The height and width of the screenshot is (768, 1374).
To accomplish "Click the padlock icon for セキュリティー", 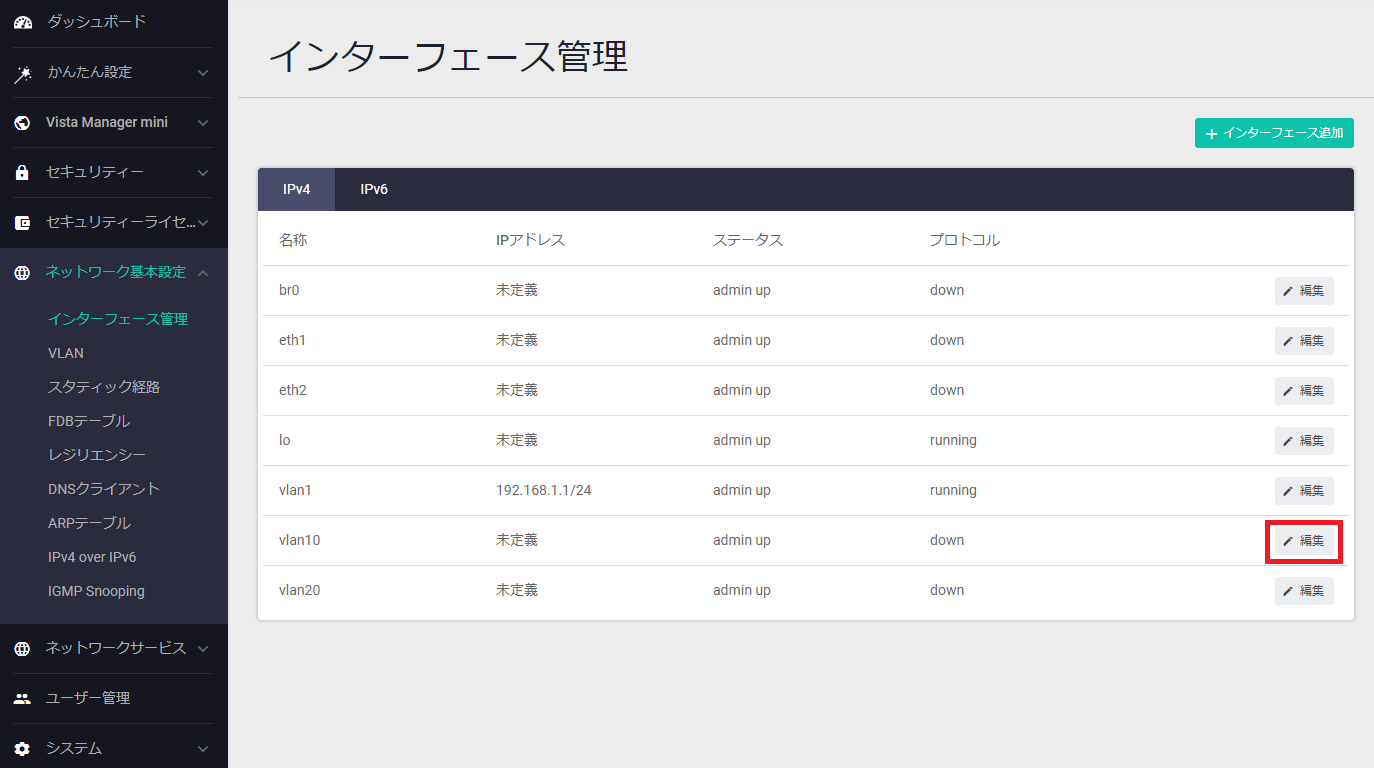I will (x=22, y=173).
